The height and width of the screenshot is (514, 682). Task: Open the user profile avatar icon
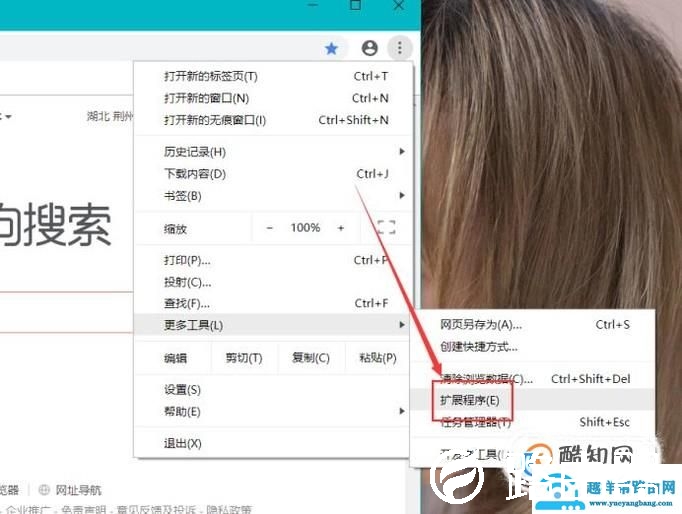[370, 48]
